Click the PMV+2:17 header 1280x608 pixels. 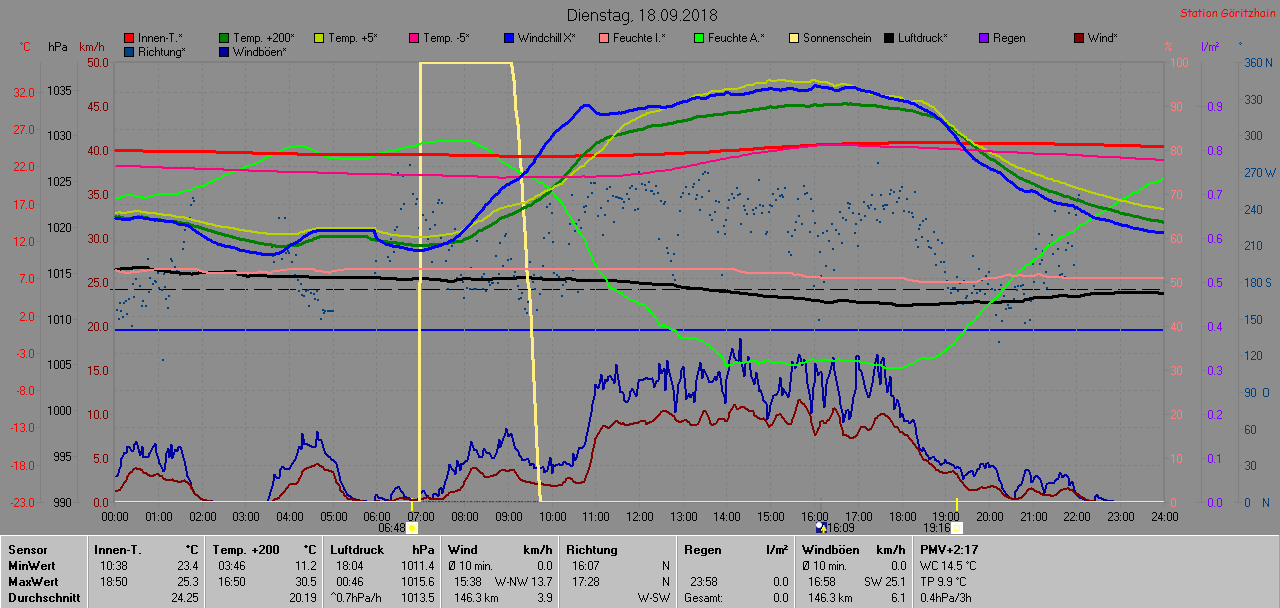pos(949,550)
